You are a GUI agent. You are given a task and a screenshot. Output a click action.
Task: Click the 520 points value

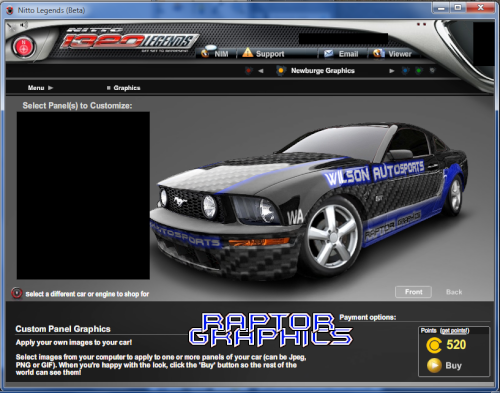tap(456, 345)
